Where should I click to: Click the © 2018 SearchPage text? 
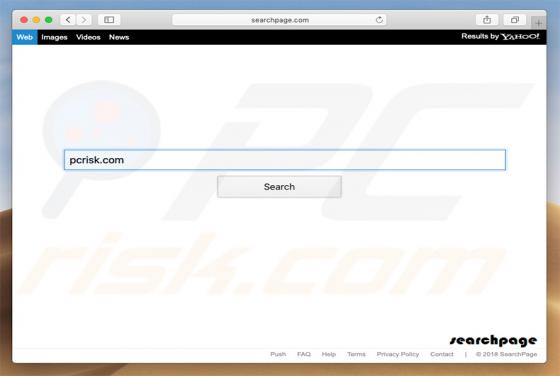click(506, 354)
